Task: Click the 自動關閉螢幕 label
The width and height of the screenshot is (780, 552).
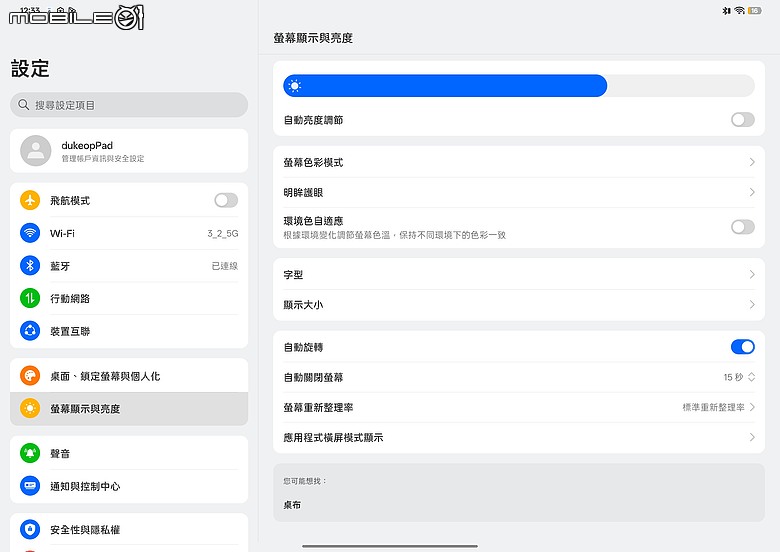Action: pos(313,377)
